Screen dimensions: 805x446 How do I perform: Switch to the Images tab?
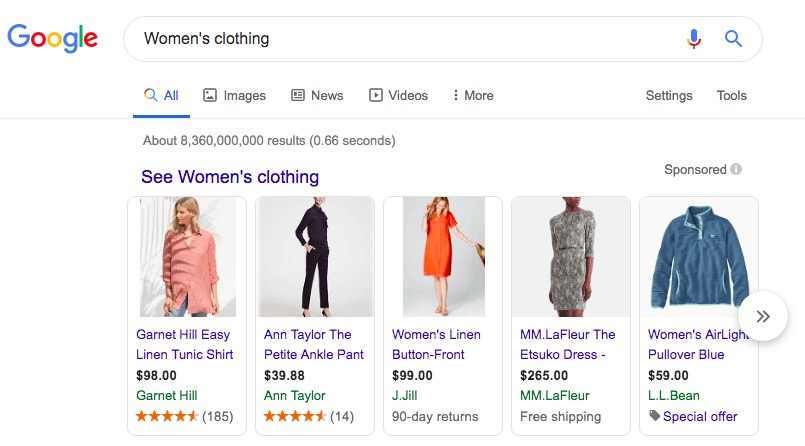click(x=235, y=96)
